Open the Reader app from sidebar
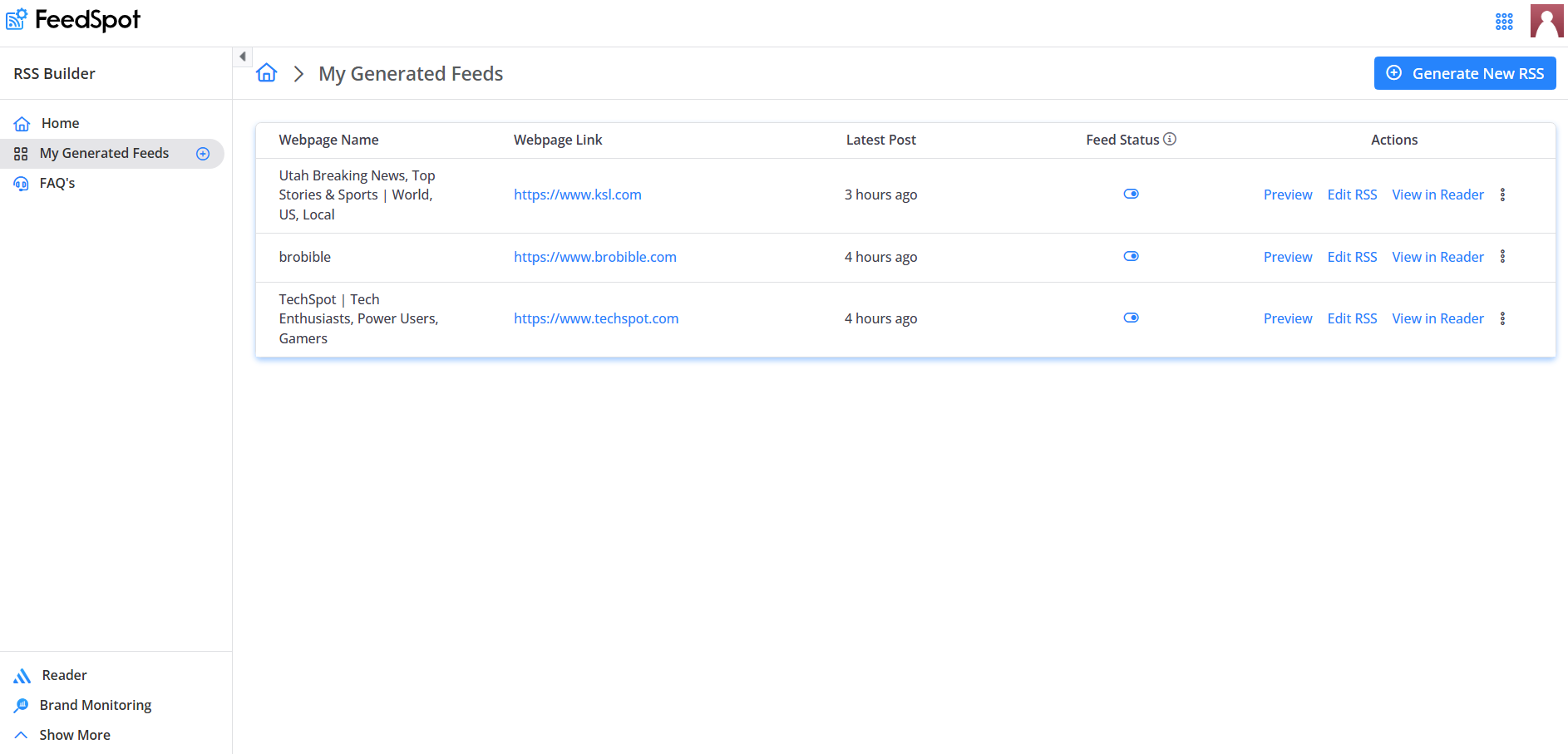Viewport: 1568px width, 754px height. pyautogui.click(x=64, y=675)
